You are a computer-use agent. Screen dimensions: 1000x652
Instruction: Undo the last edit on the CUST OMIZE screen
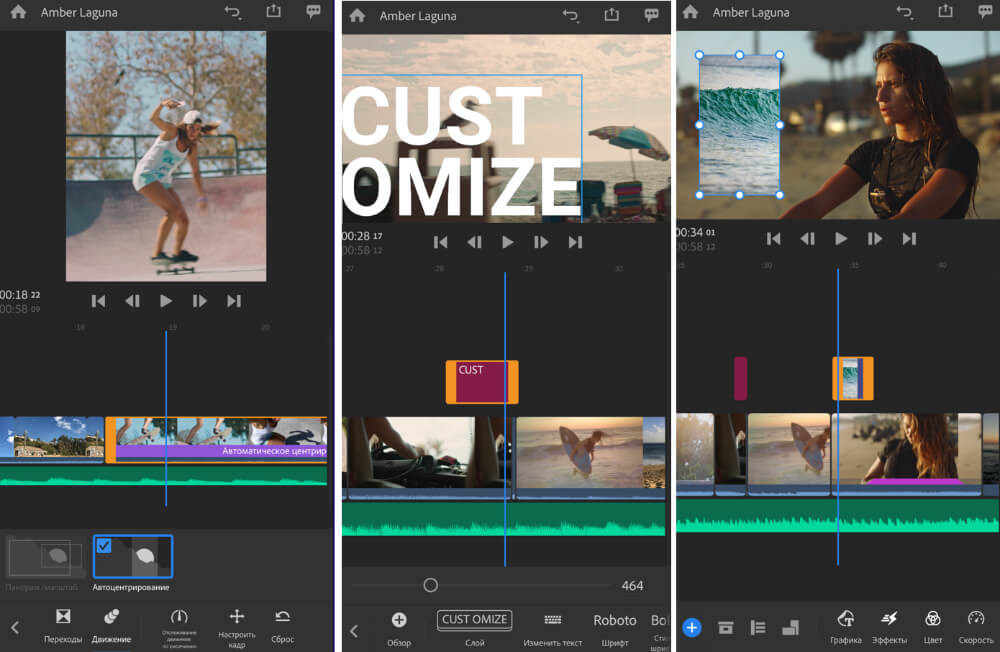pyautogui.click(x=571, y=15)
